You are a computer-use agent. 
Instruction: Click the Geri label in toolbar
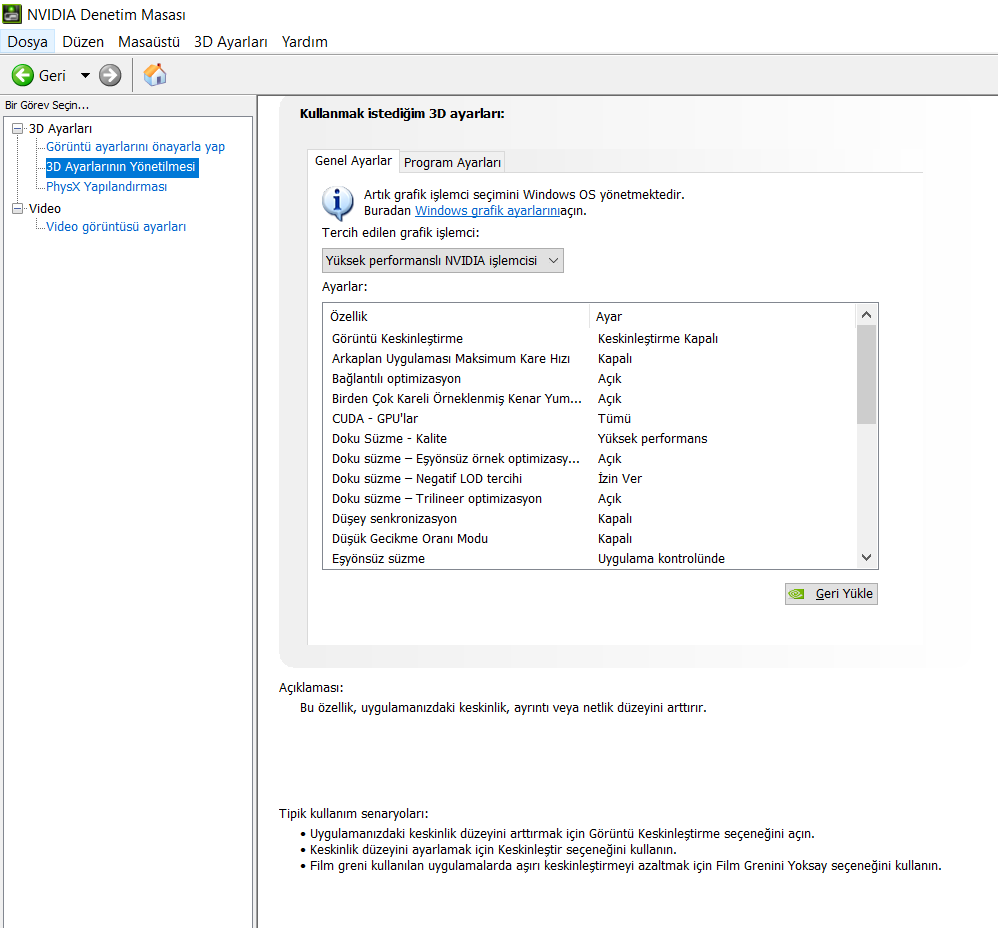[x=52, y=76]
